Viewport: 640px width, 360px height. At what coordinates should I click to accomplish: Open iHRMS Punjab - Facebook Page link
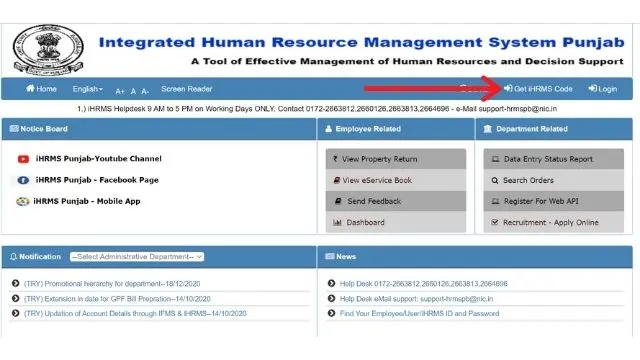coord(97,180)
